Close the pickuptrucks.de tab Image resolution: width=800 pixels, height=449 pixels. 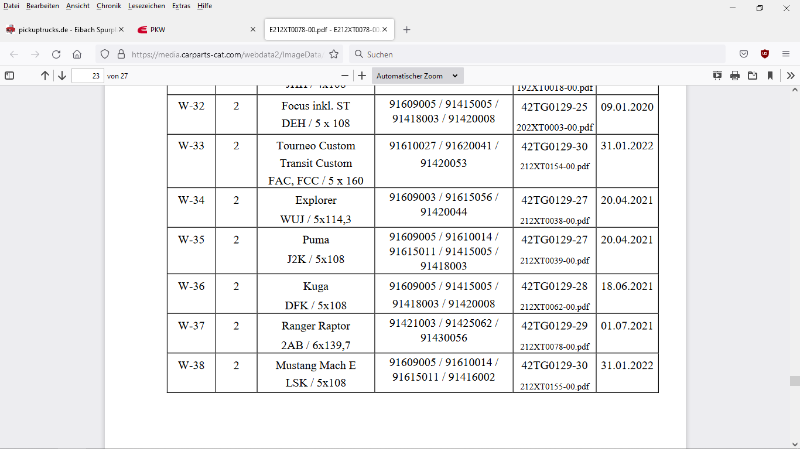click(121, 30)
